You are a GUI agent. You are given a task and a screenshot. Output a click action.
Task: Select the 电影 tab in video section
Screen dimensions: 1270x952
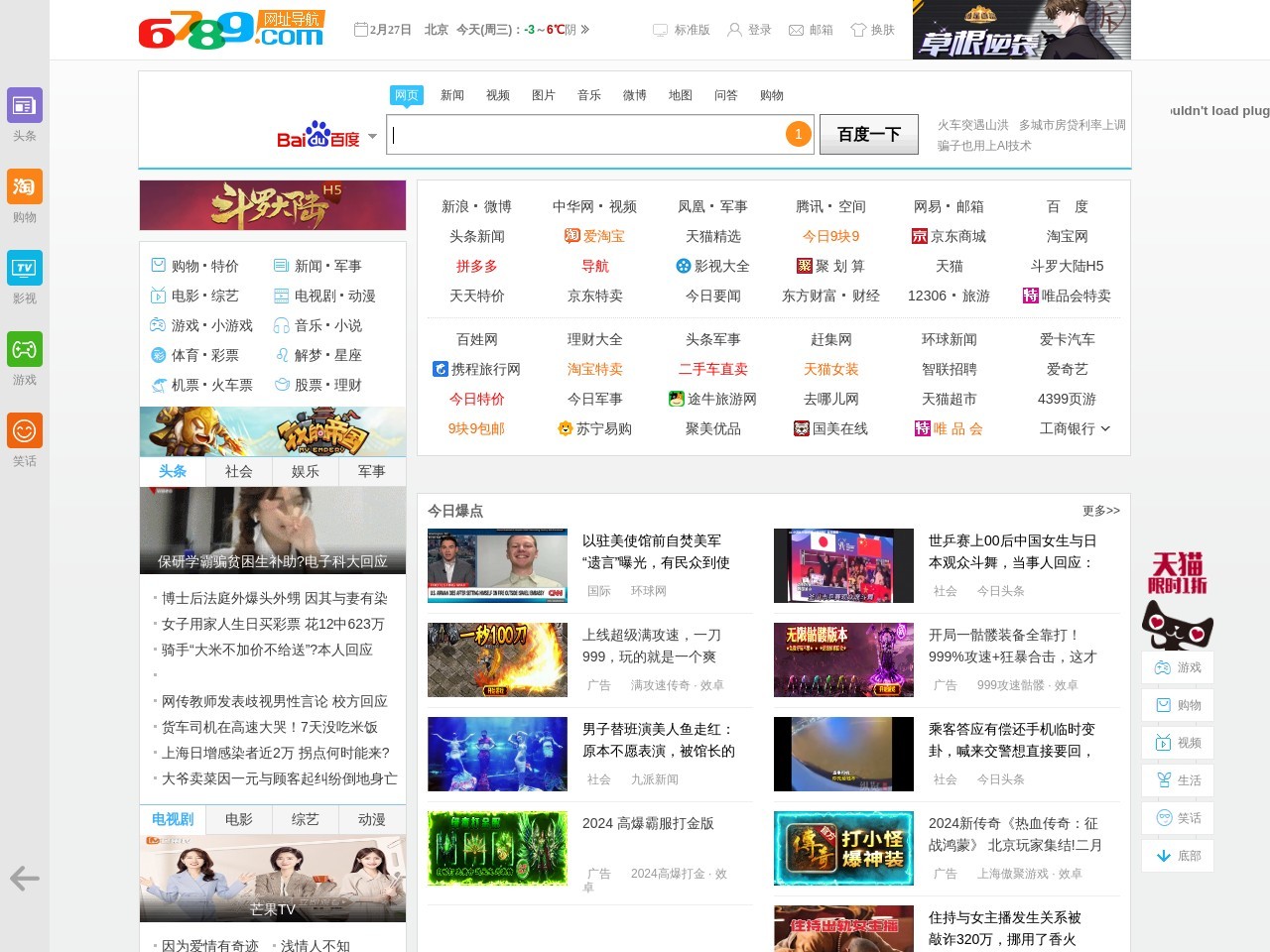click(x=239, y=819)
